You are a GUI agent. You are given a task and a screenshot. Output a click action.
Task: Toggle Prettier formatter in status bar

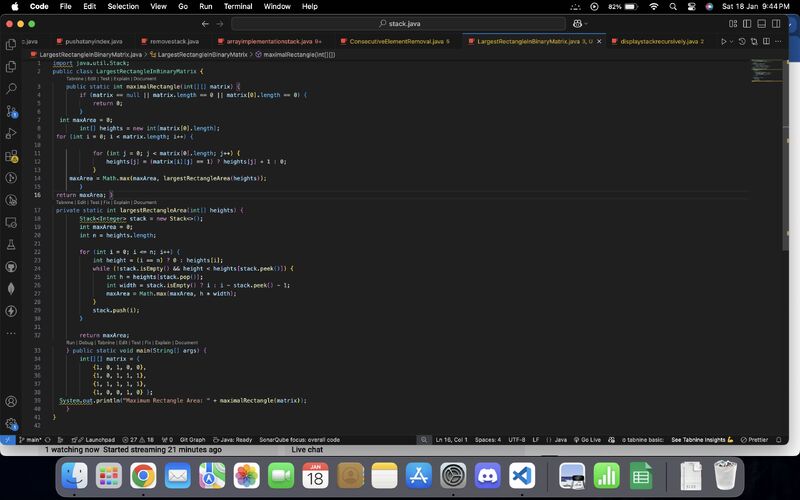pos(757,439)
